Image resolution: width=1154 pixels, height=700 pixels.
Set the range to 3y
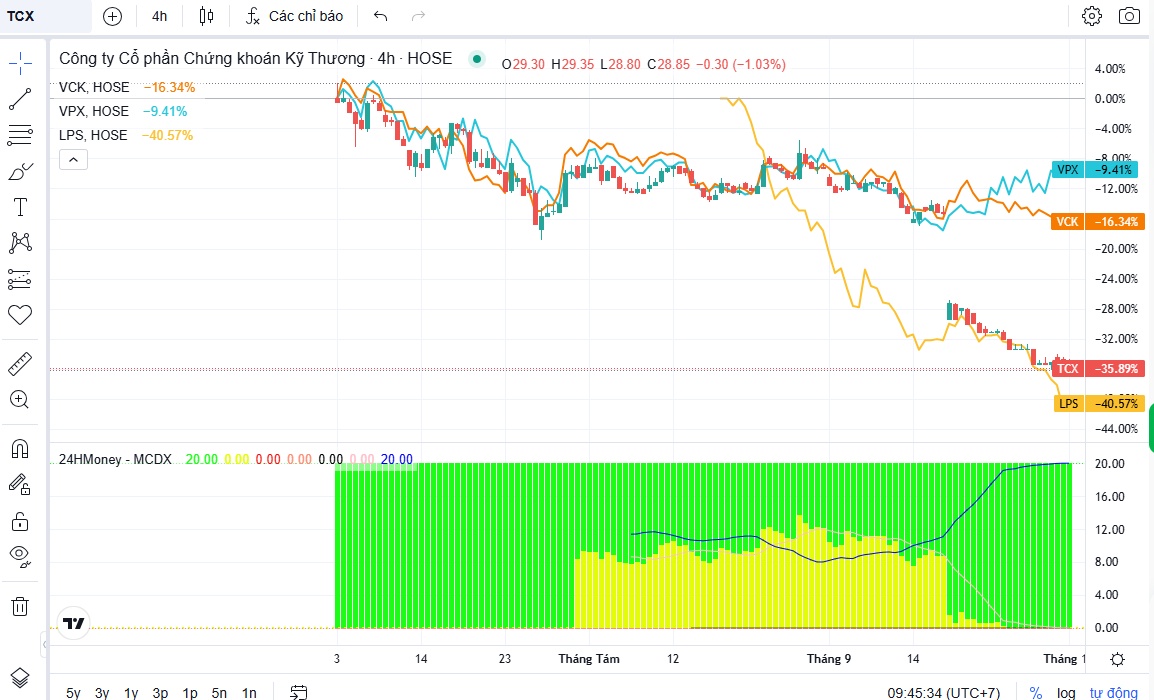[102, 693]
